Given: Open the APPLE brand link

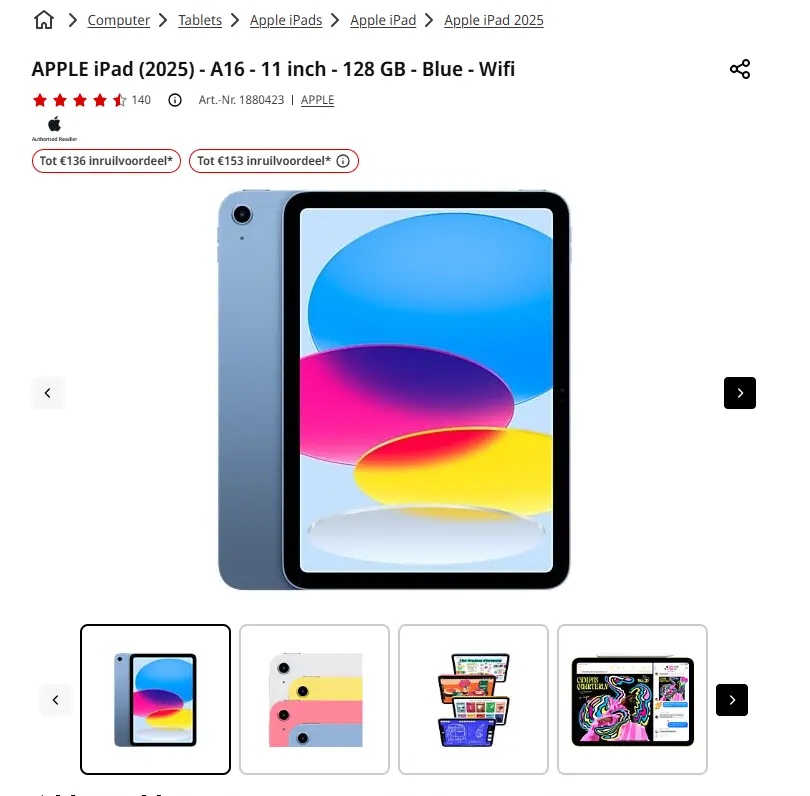Looking at the screenshot, I should click(317, 100).
